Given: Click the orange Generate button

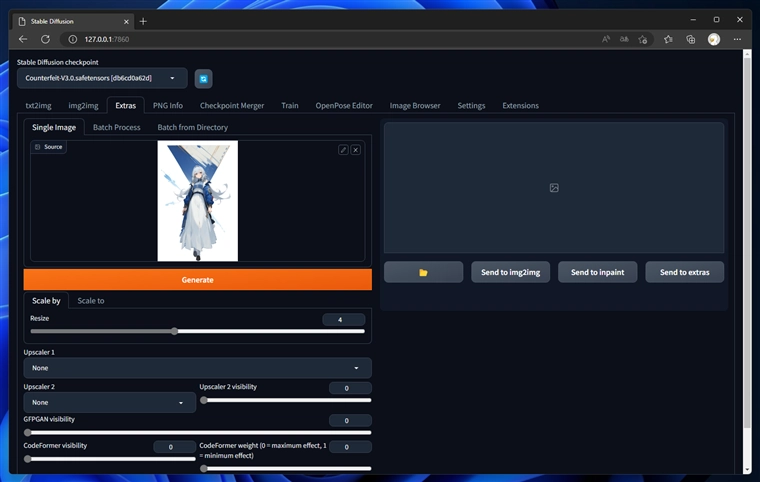Looking at the screenshot, I should pyautogui.click(x=197, y=280).
